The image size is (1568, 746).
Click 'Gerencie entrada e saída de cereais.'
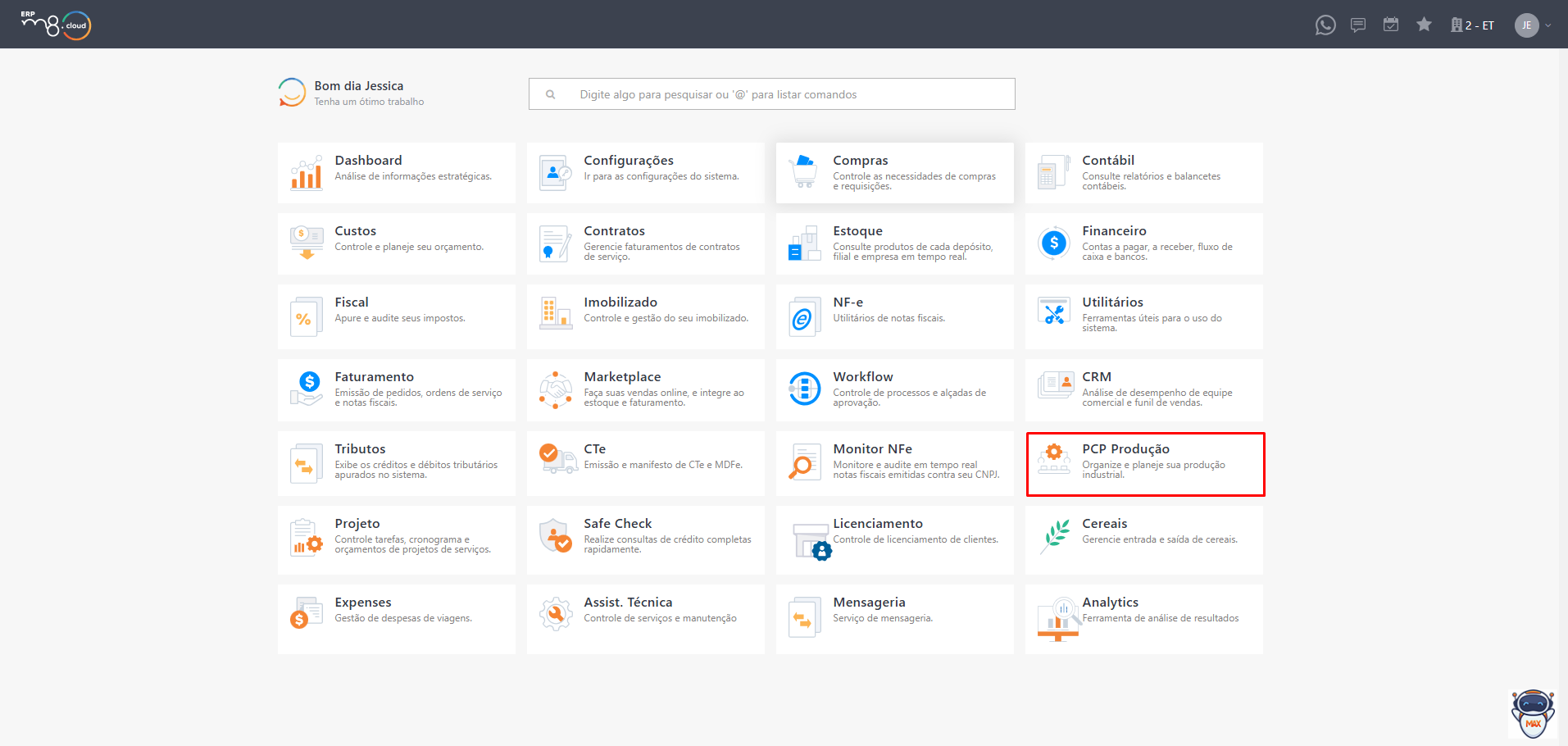tap(1160, 539)
